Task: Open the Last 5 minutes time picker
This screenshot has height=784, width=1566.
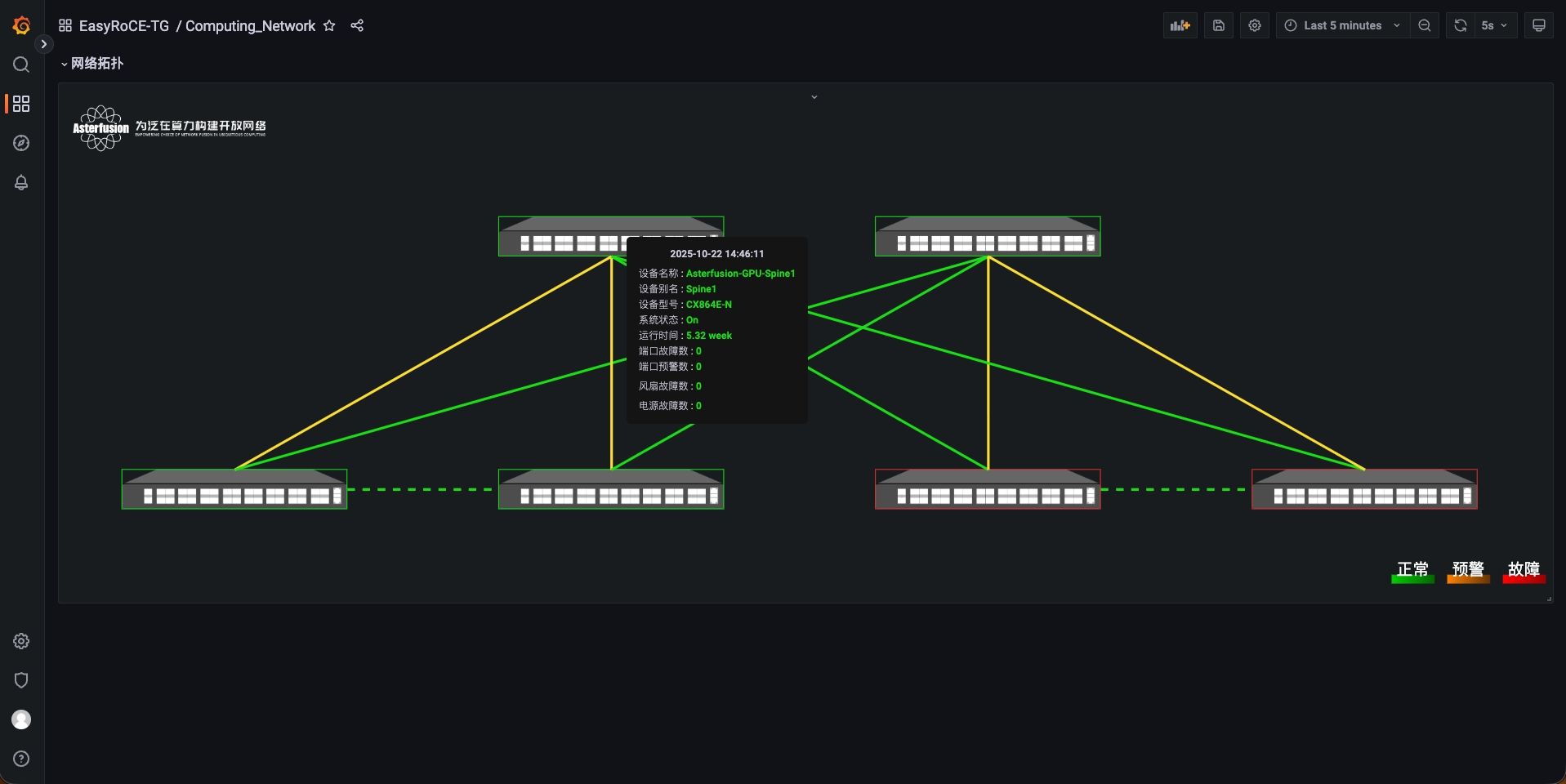Action: coord(1342,25)
